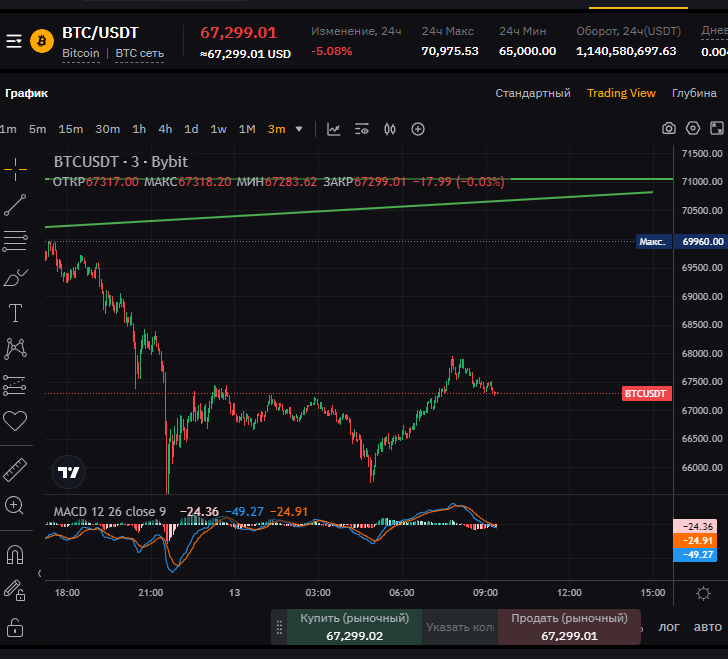728x659 pixels.
Task: Select the ruler measure tool
Action: click(x=15, y=470)
